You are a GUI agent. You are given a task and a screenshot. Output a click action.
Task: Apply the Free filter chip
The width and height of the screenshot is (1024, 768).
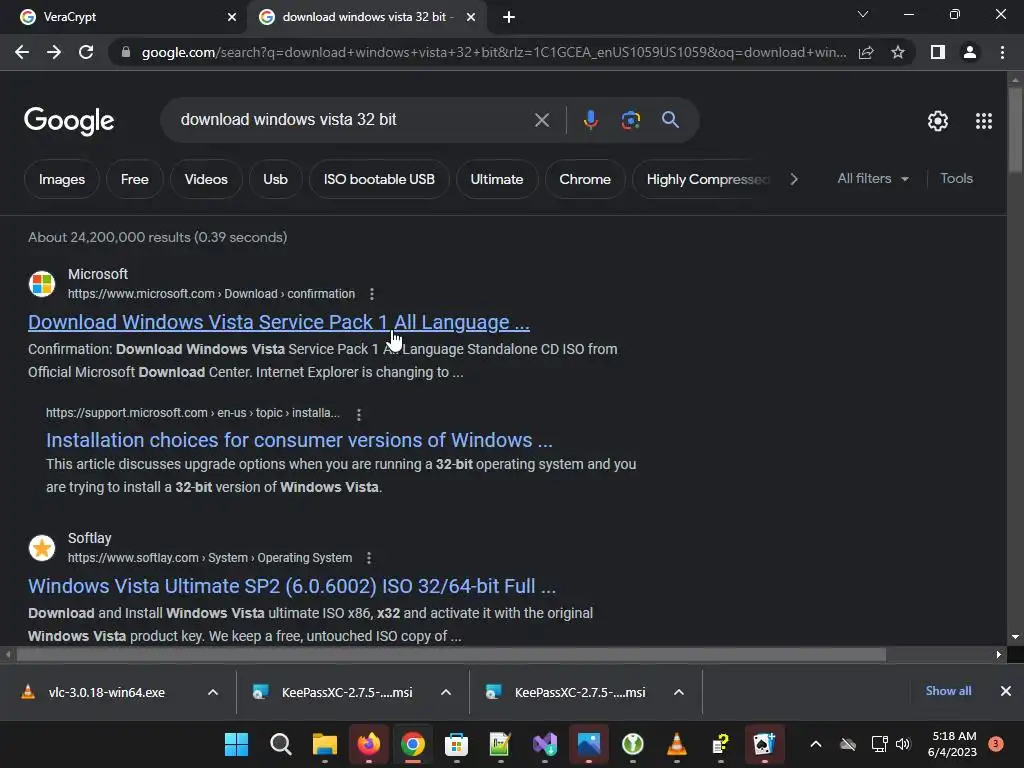tap(135, 179)
